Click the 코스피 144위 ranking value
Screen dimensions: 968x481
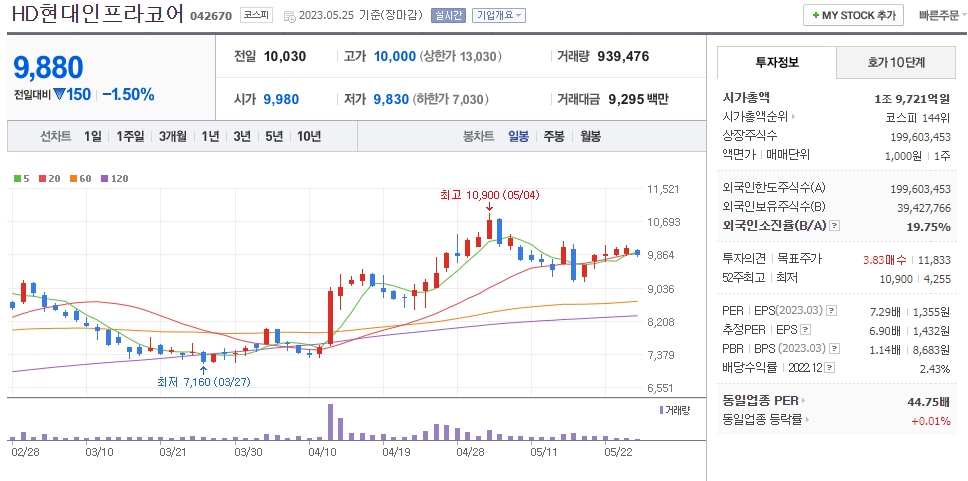pos(917,117)
